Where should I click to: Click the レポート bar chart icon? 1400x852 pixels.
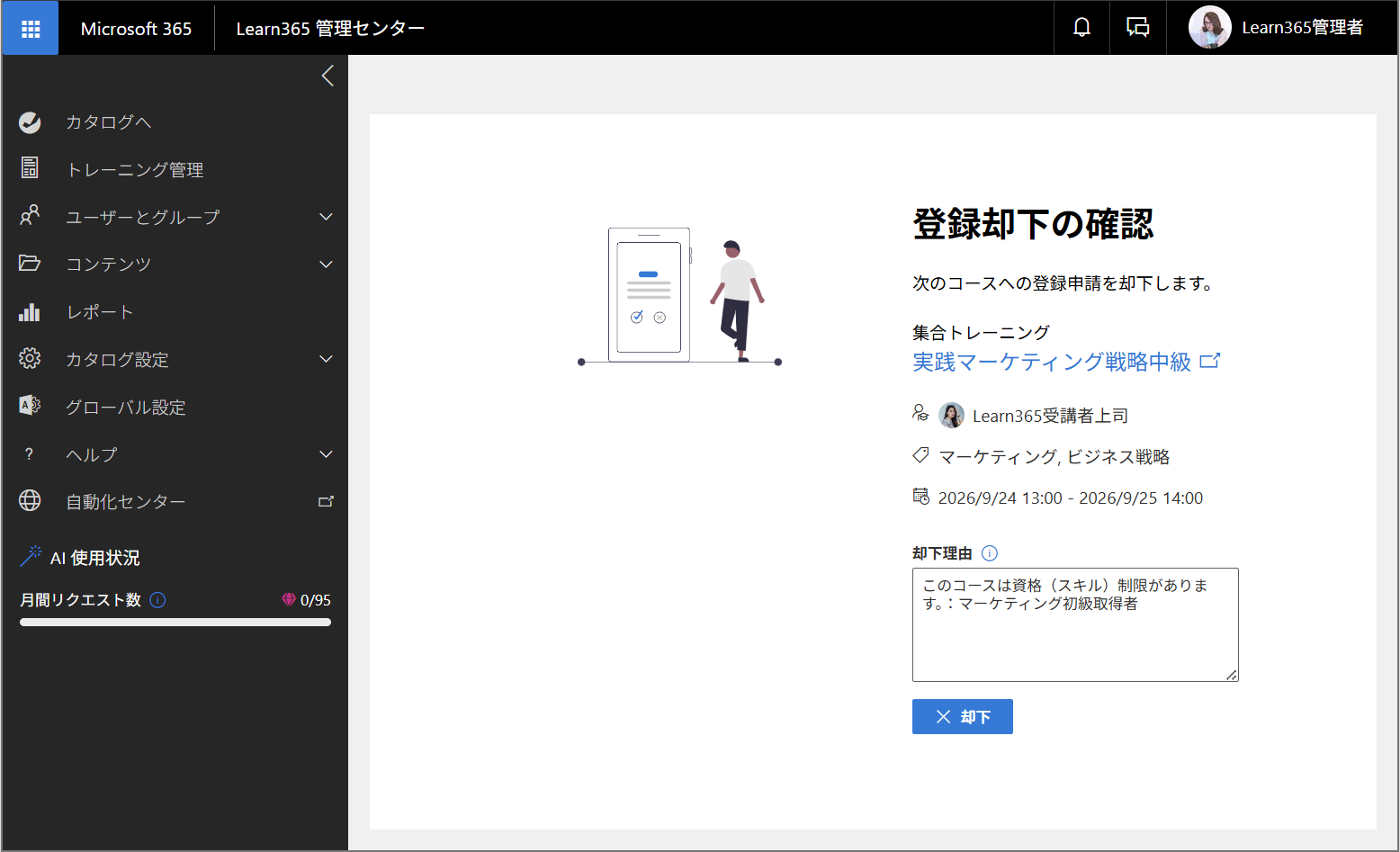[x=30, y=312]
